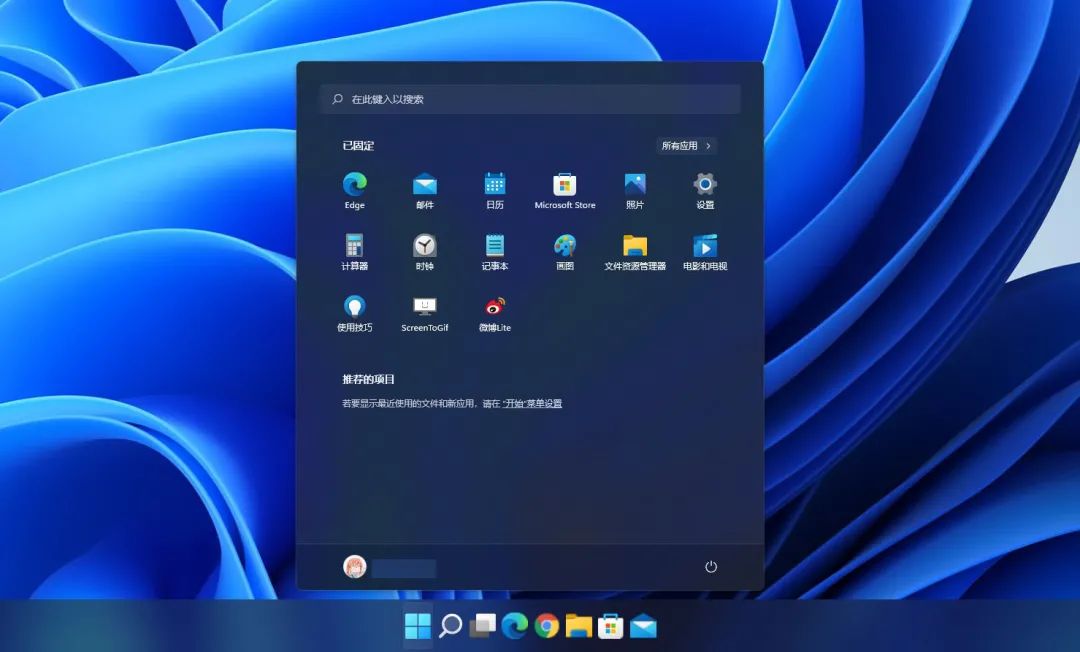
Task: Open the power options button
Action: [x=711, y=567]
